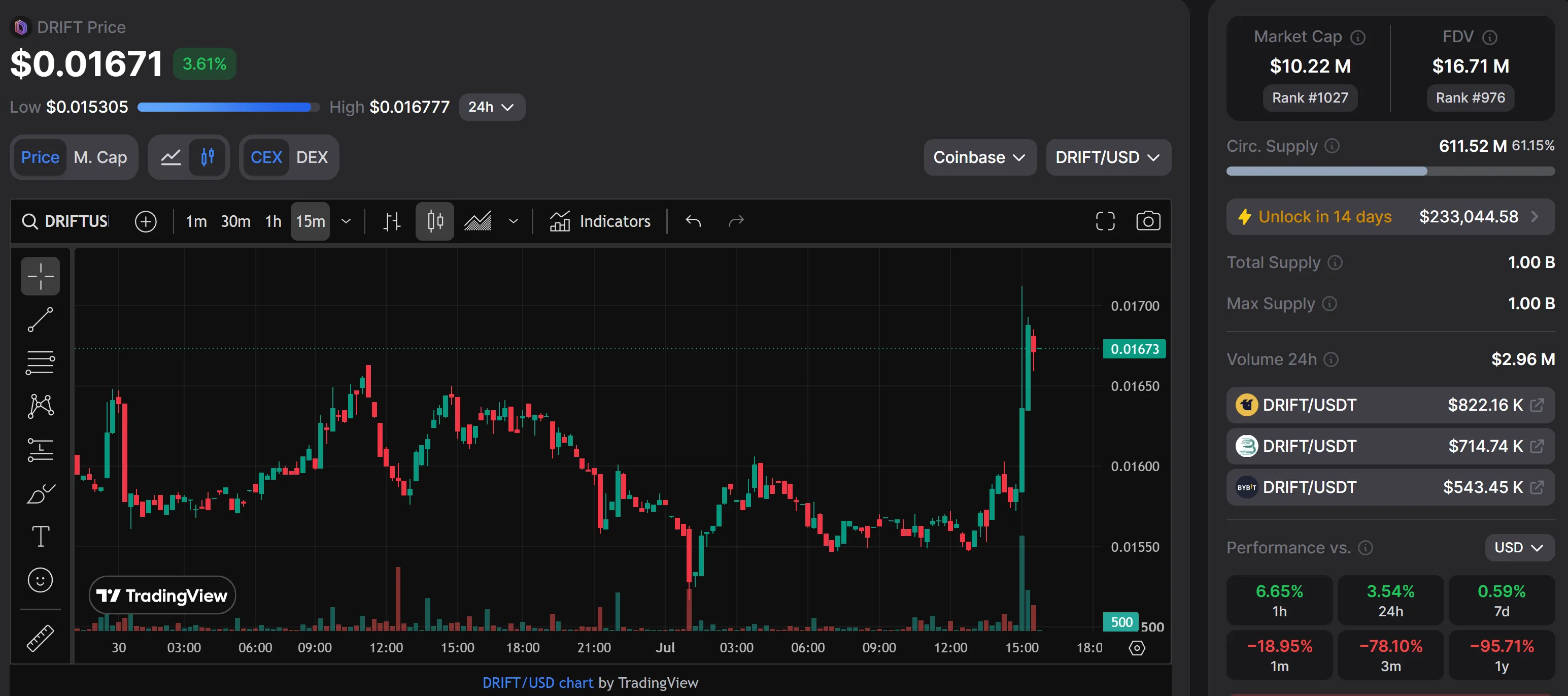
Task: Select the crosshair cursor tool
Action: tap(40, 276)
